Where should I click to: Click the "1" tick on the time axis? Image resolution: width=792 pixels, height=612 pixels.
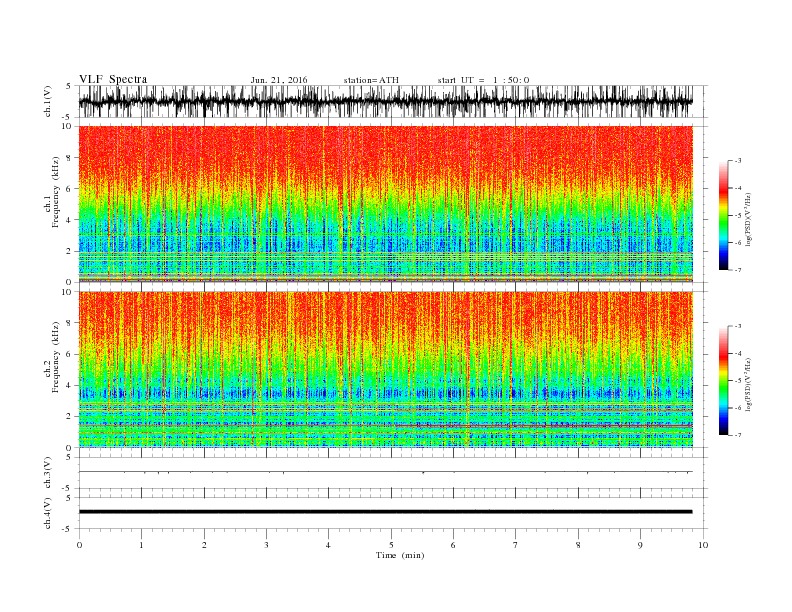click(x=141, y=545)
